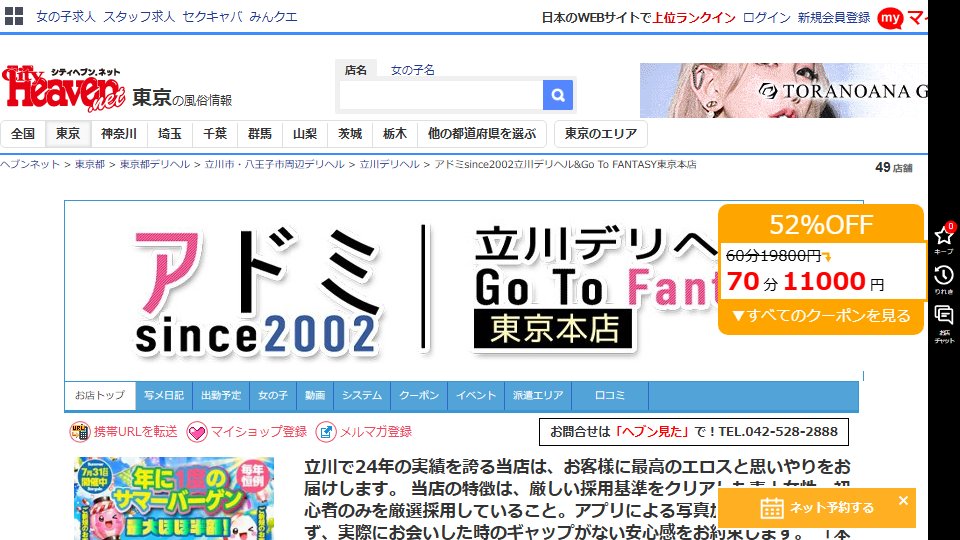Open 写メ日記 tab
The image size is (960, 540).
point(164,396)
